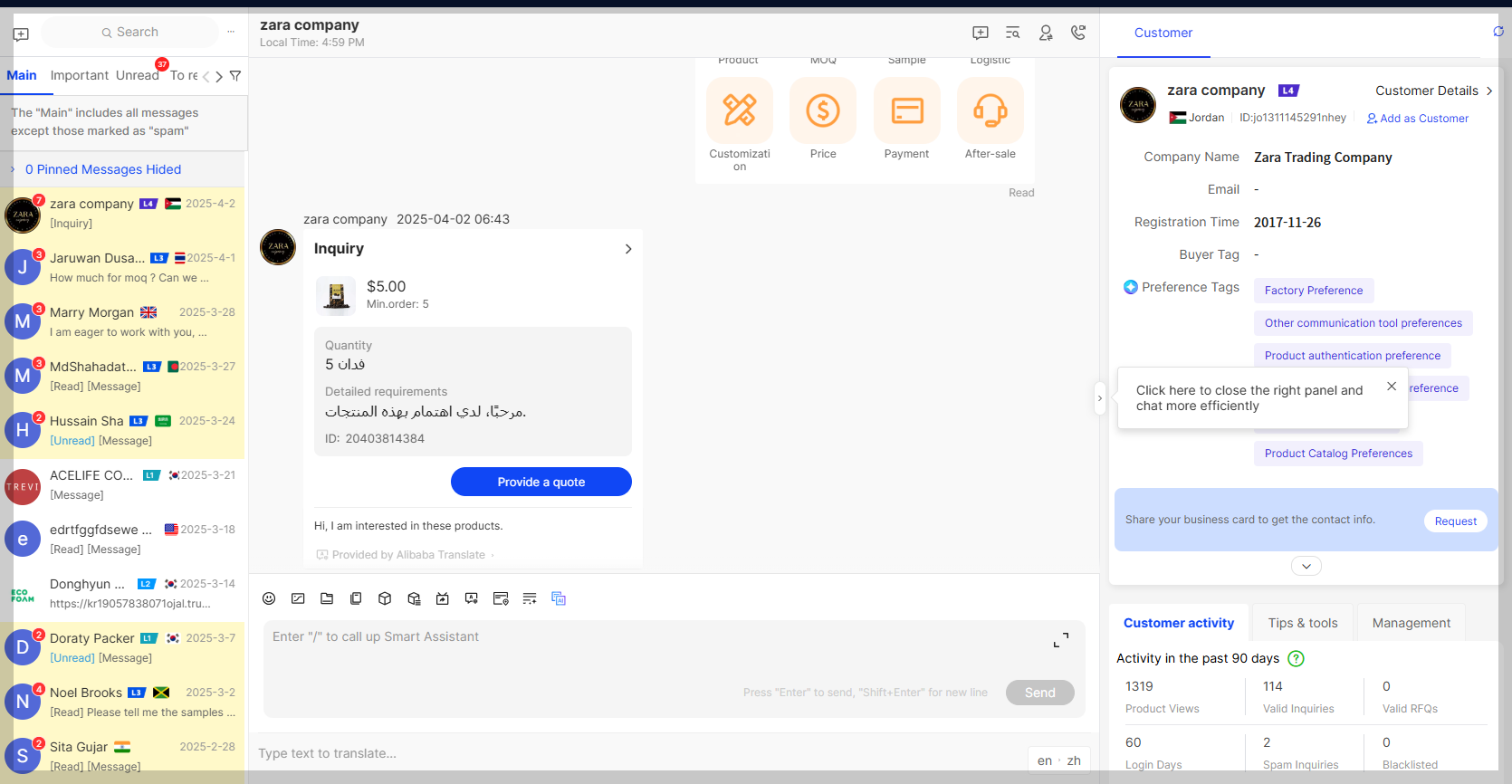1512x784 pixels.
Task: Select the Customer activity tab
Action: point(1179,623)
